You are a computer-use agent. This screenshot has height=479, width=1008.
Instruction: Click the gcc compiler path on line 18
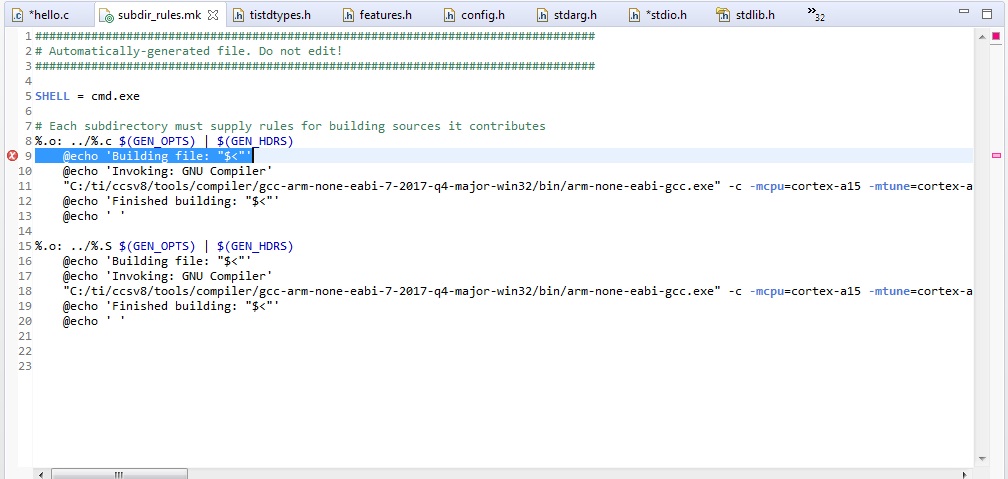coord(392,291)
